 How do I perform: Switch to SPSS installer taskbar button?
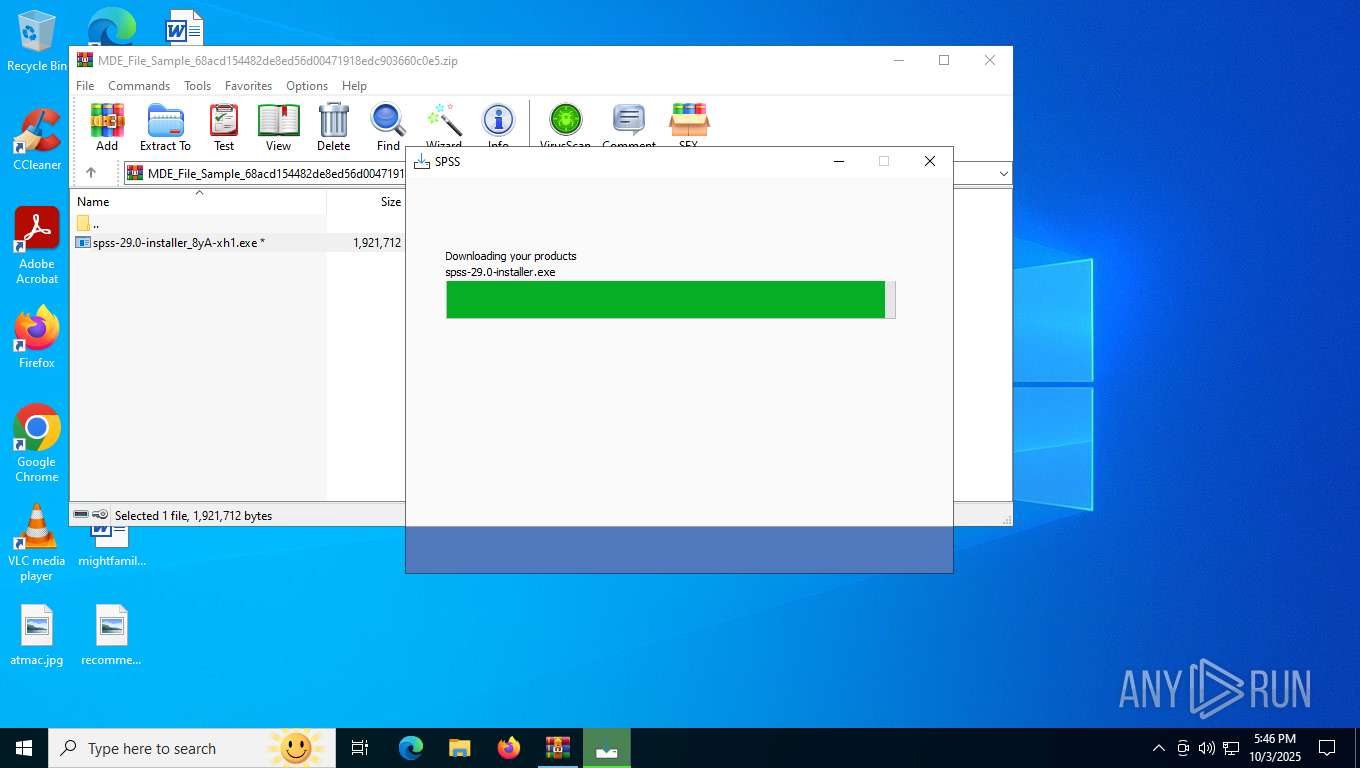[607, 748]
